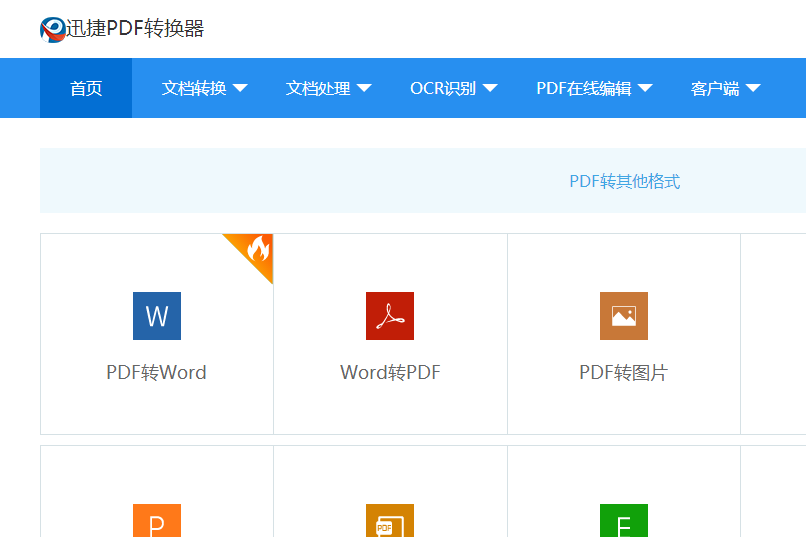Viewport: 806px width, 537px height.
Task: Select the PDF转其他格式 category tab
Action: click(x=625, y=181)
